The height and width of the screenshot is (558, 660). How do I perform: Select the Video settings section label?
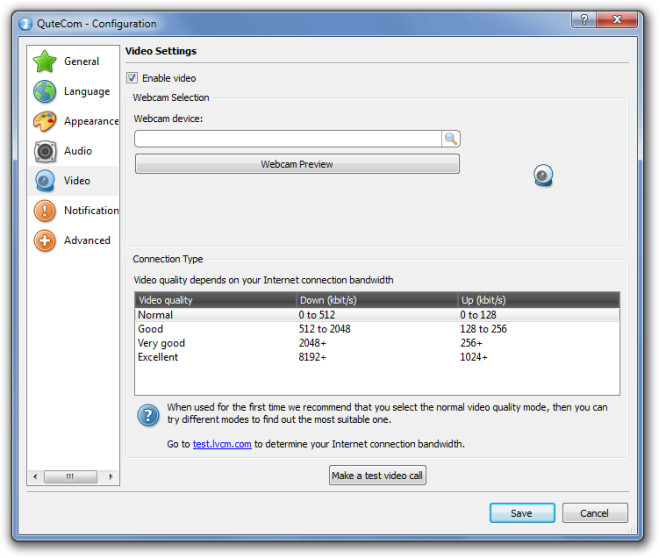[x=77, y=181]
